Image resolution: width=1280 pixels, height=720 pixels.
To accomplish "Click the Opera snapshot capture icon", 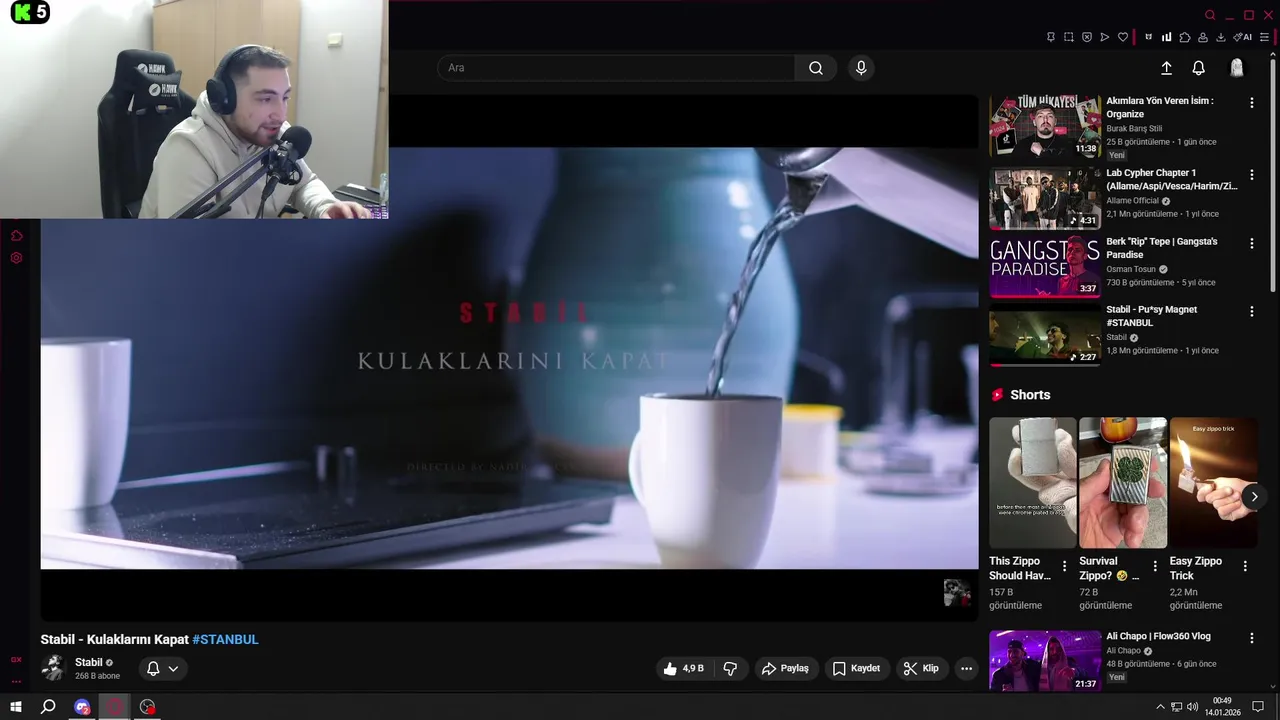I will 1069,37.
